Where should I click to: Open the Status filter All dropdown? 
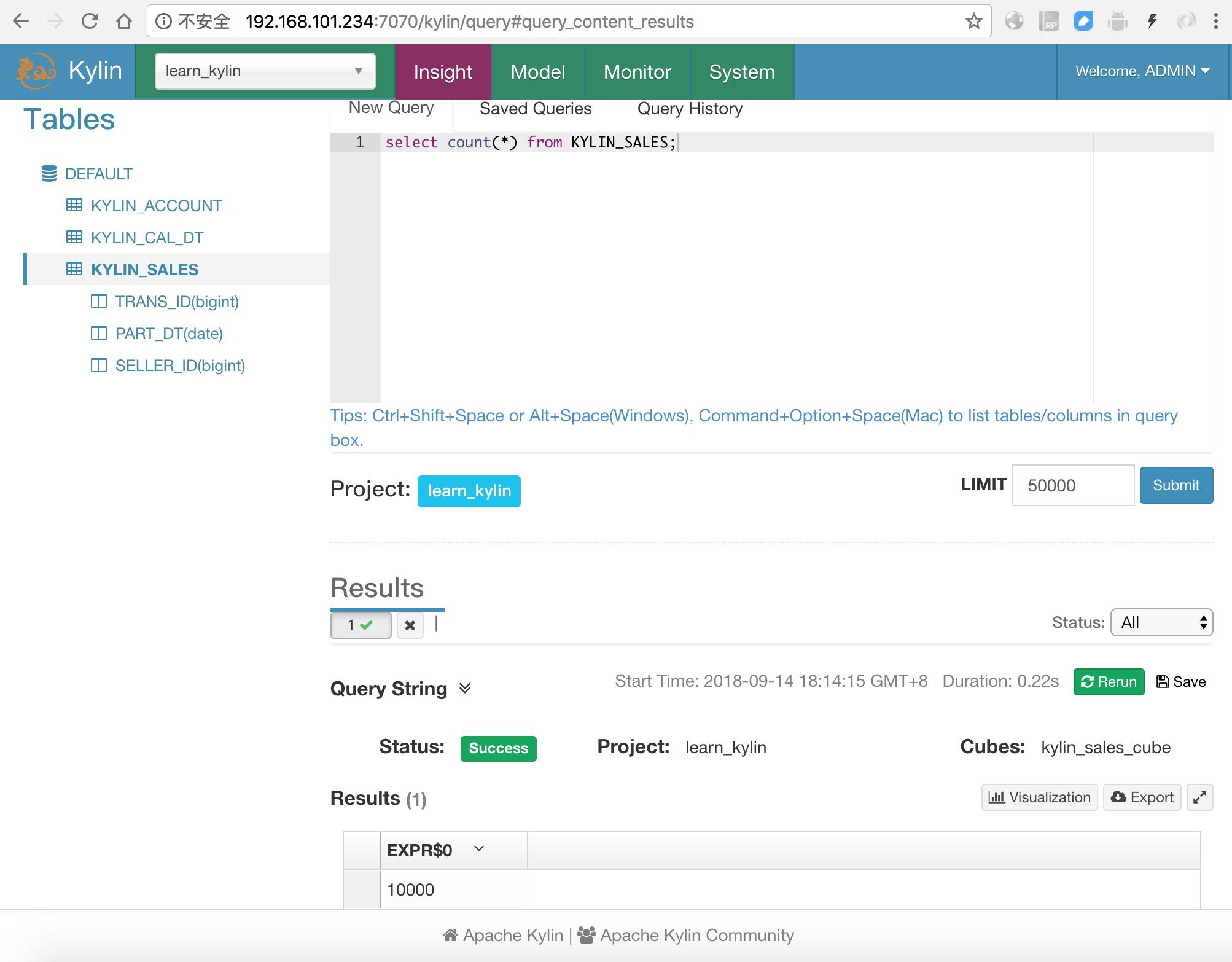1161,623
